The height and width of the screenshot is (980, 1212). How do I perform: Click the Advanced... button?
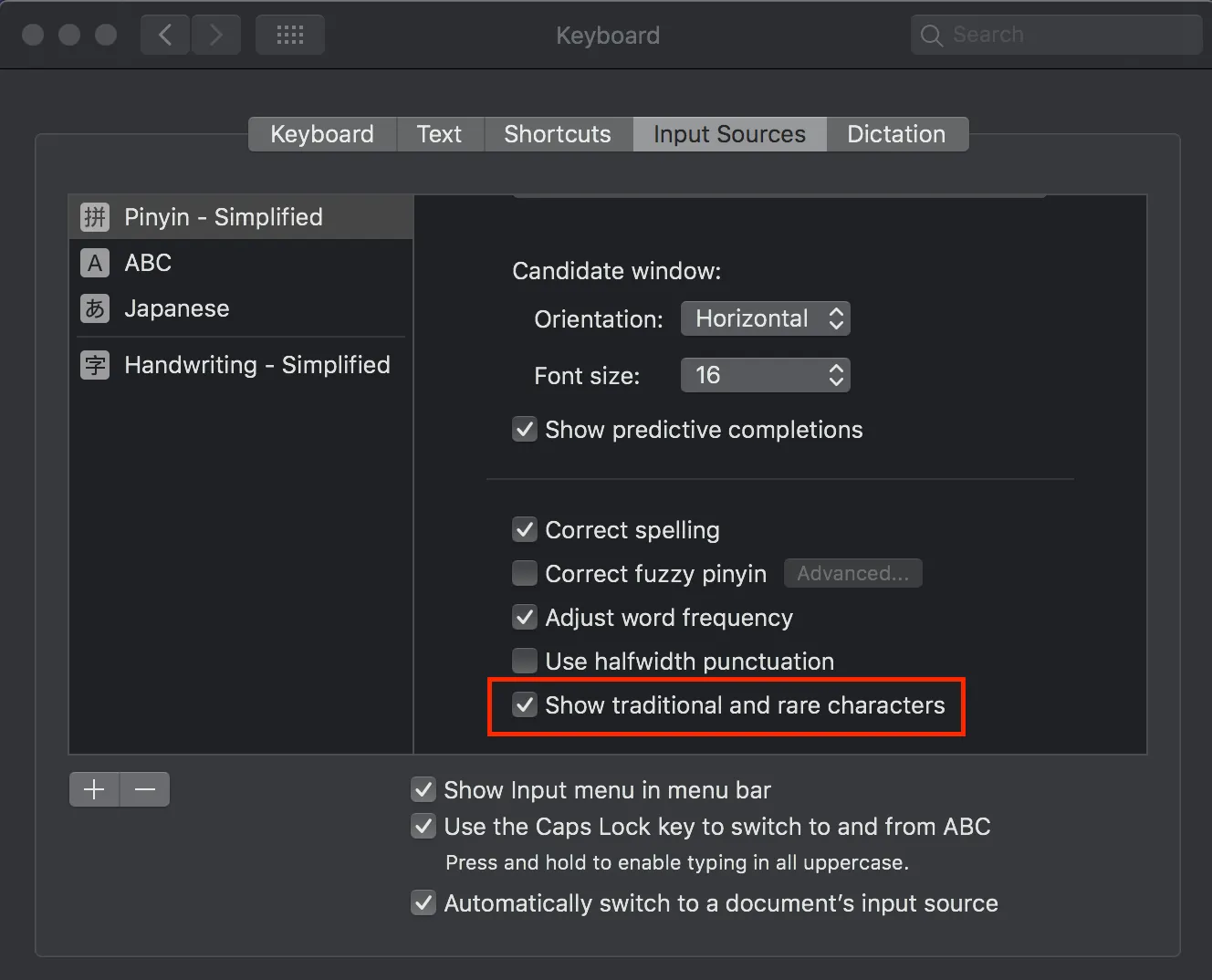pos(852,573)
